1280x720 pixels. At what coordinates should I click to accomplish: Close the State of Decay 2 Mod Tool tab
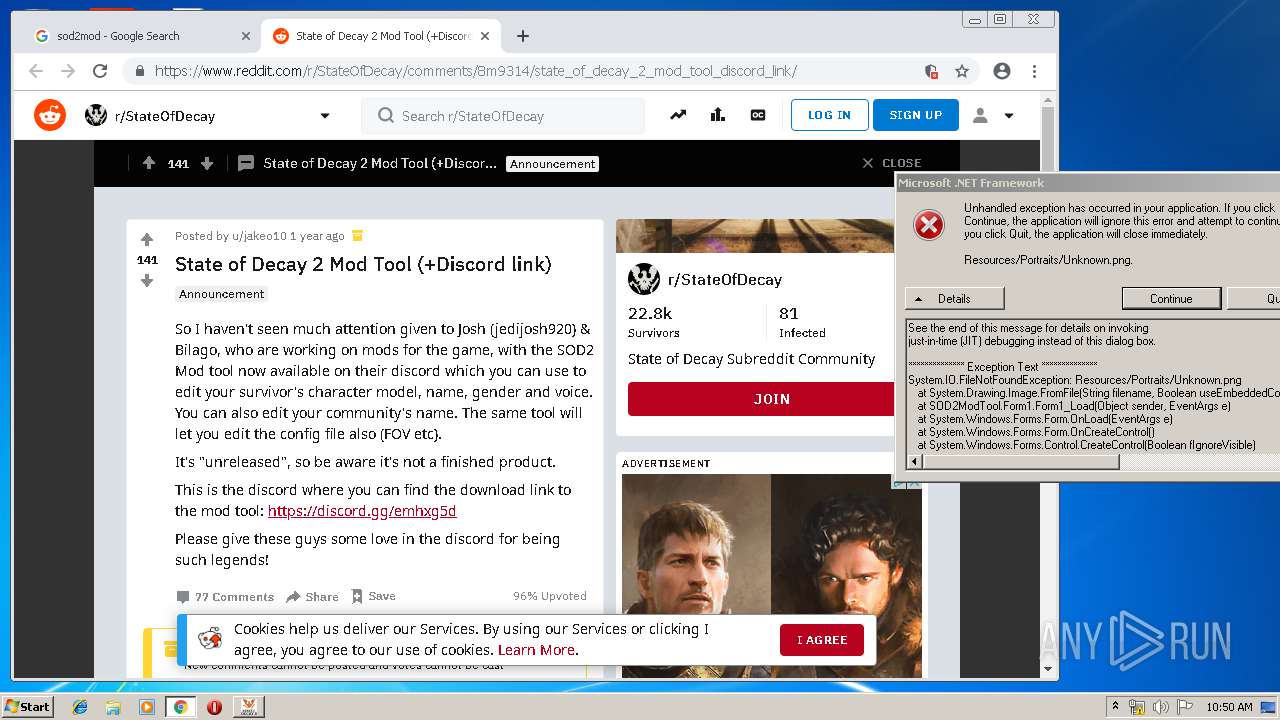(485, 36)
